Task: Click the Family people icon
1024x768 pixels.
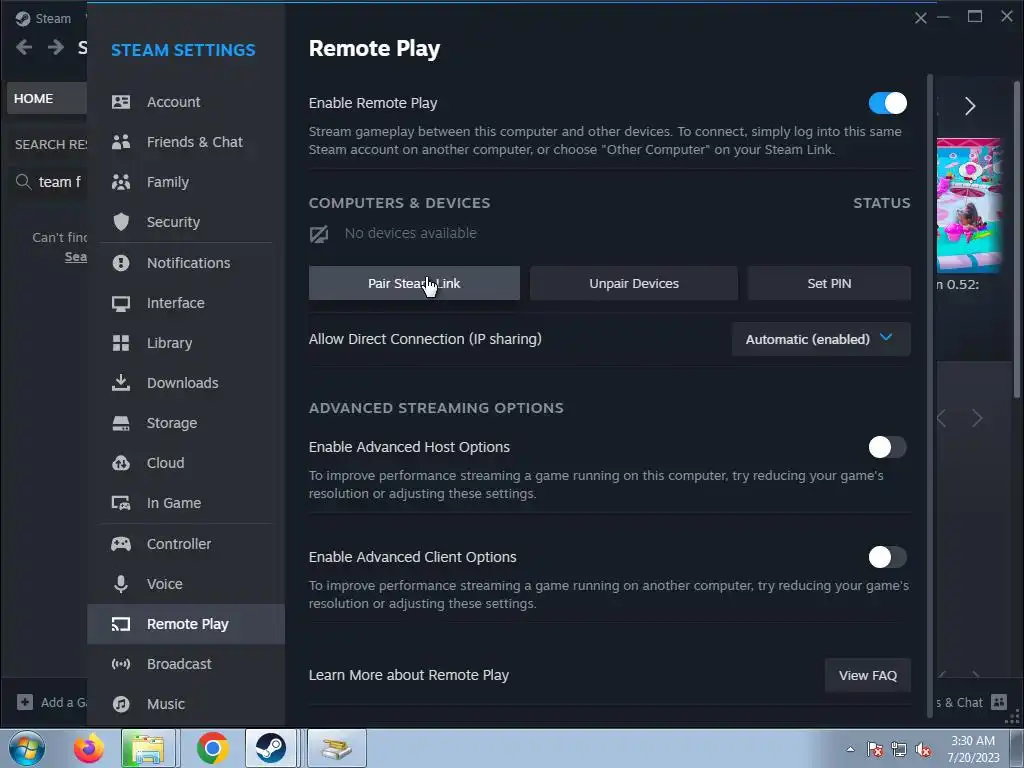Action: coord(121,182)
